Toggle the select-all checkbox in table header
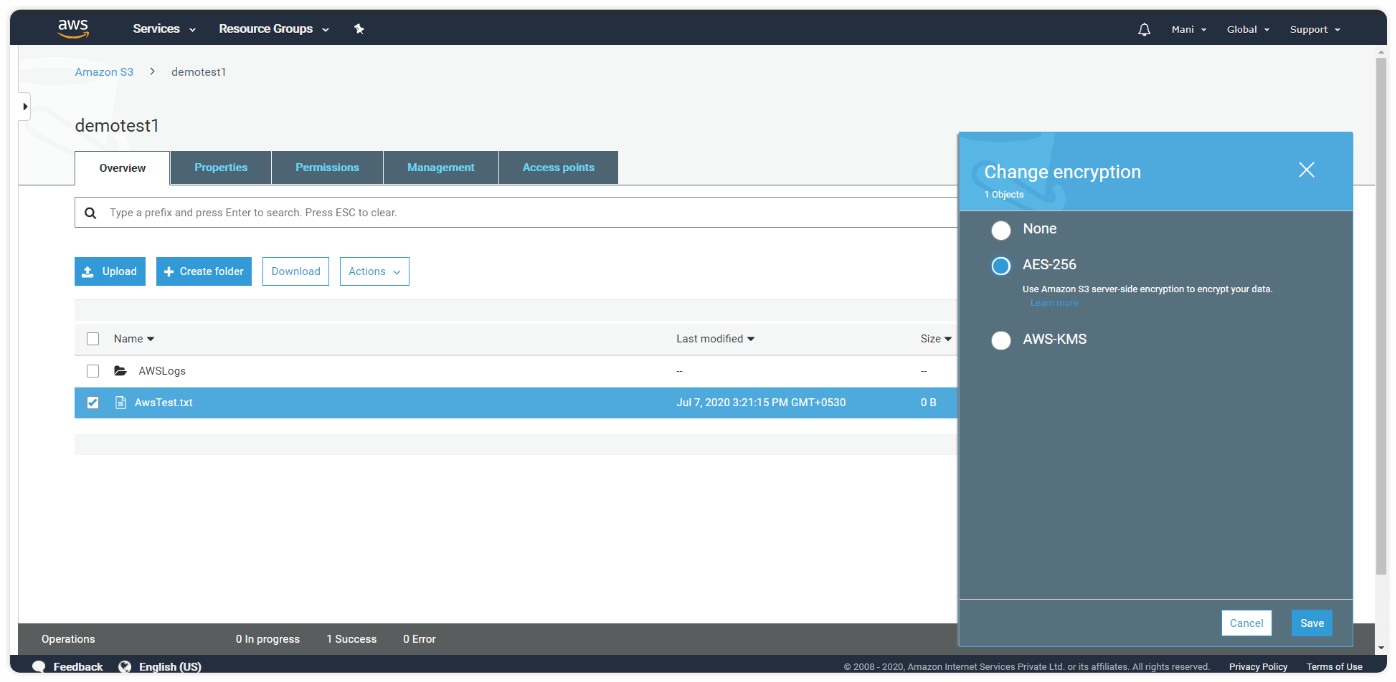The width and height of the screenshot is (1396, 682). click(x=93, y=339)
